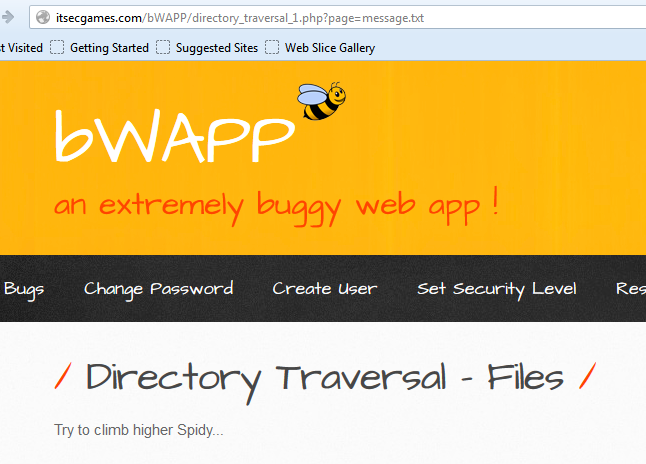Click the Web Slice Gallery bookmark icon

click(272, 47)
